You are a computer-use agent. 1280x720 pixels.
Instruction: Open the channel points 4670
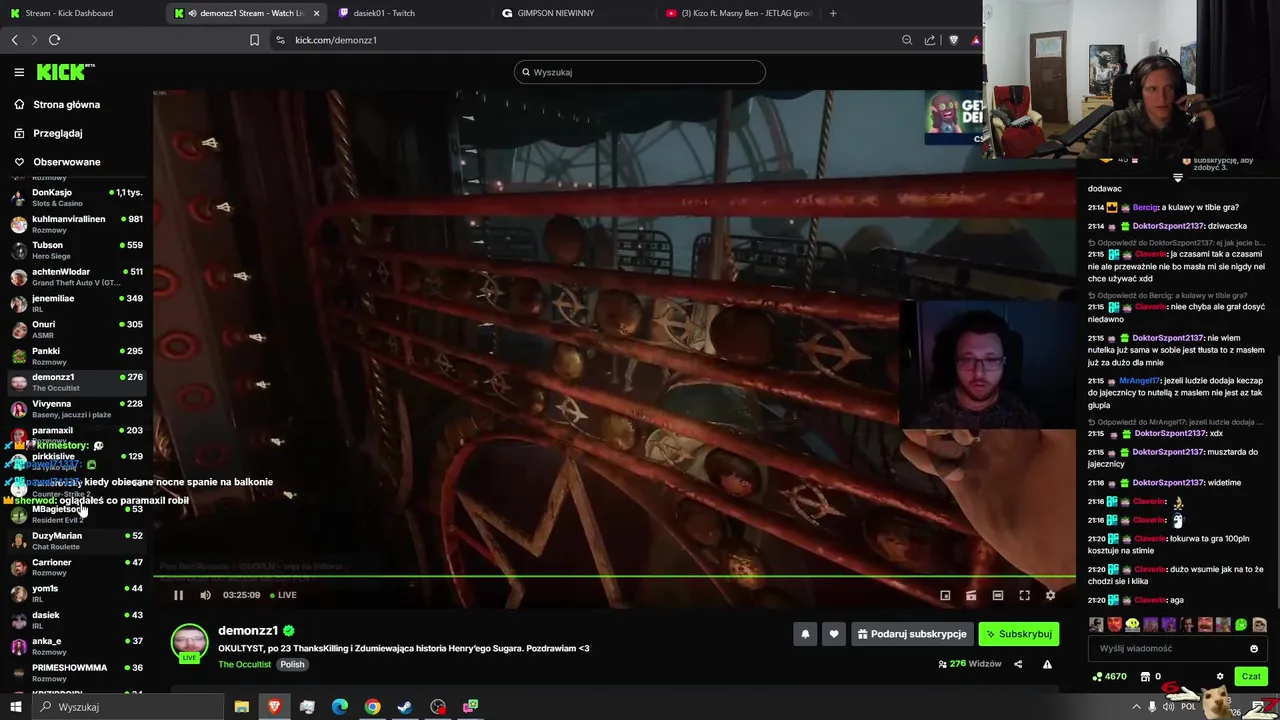tap(1110, 677)
